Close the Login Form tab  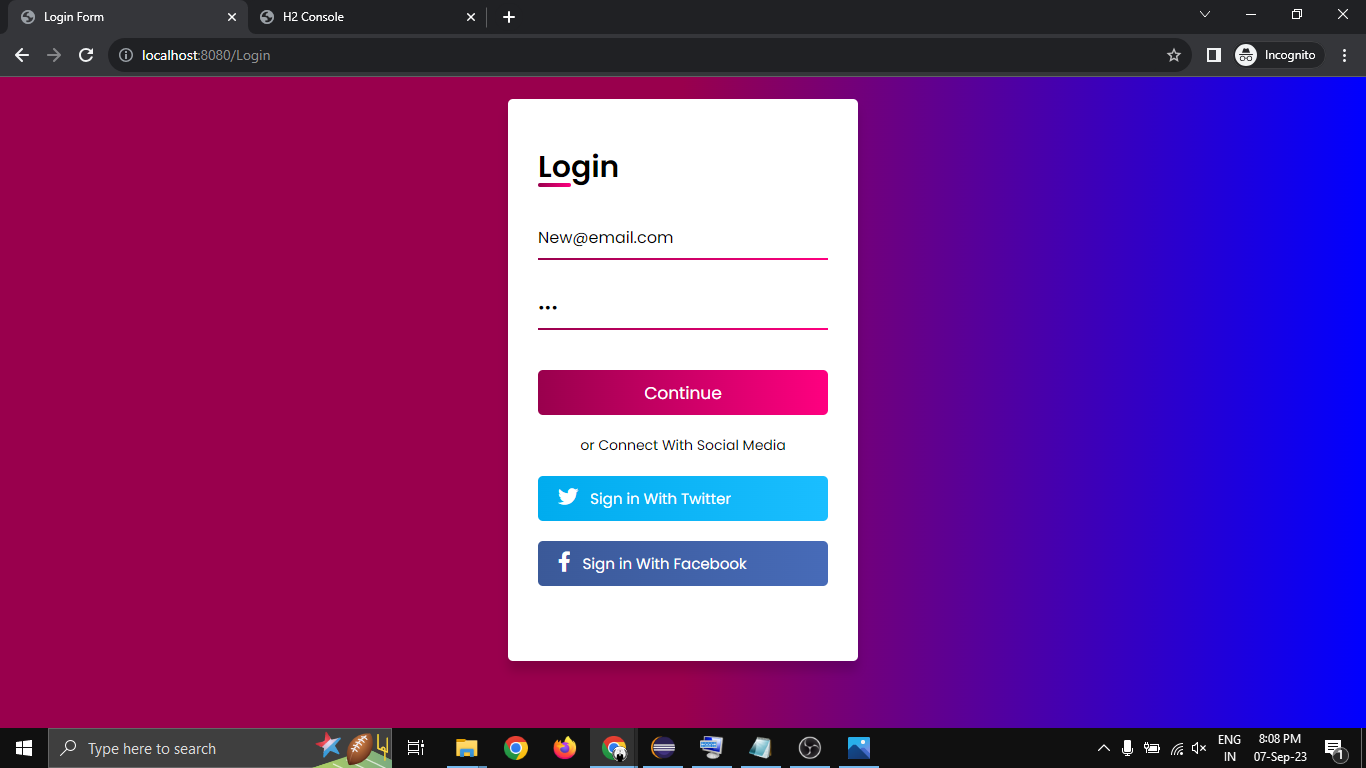[232, 17]
